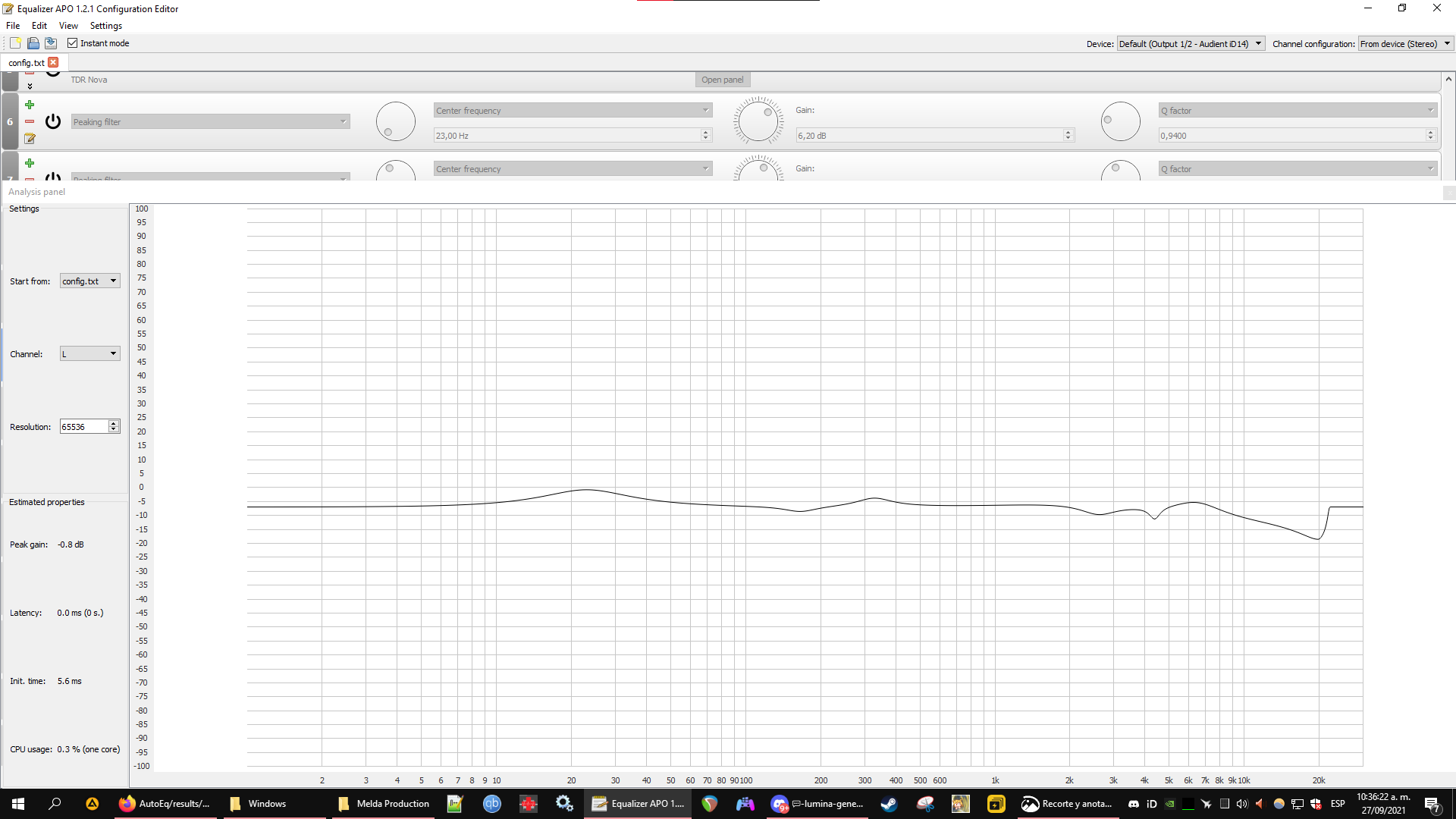Viewport: 1456px width, 819px height.
Task: Open text edit icon for filter 6
Action: pos(30,138)
